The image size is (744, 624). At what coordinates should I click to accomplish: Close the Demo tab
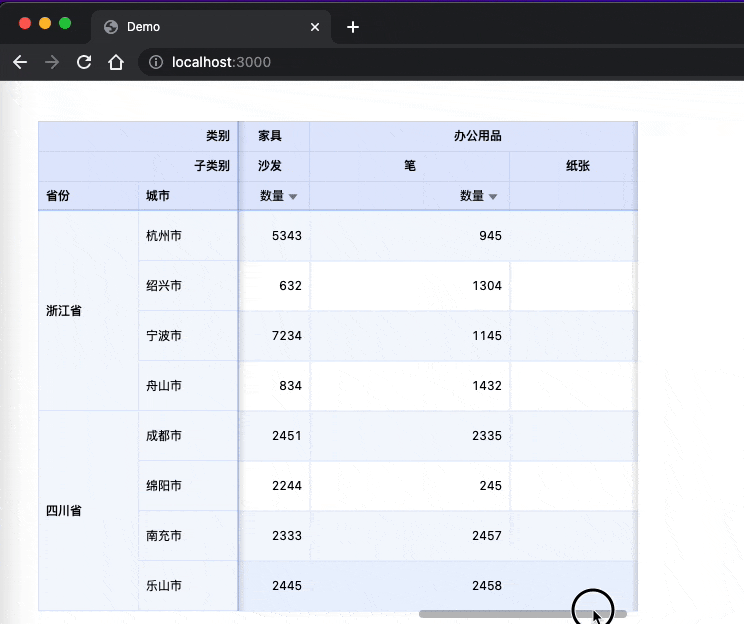click(x=315, y=27)
